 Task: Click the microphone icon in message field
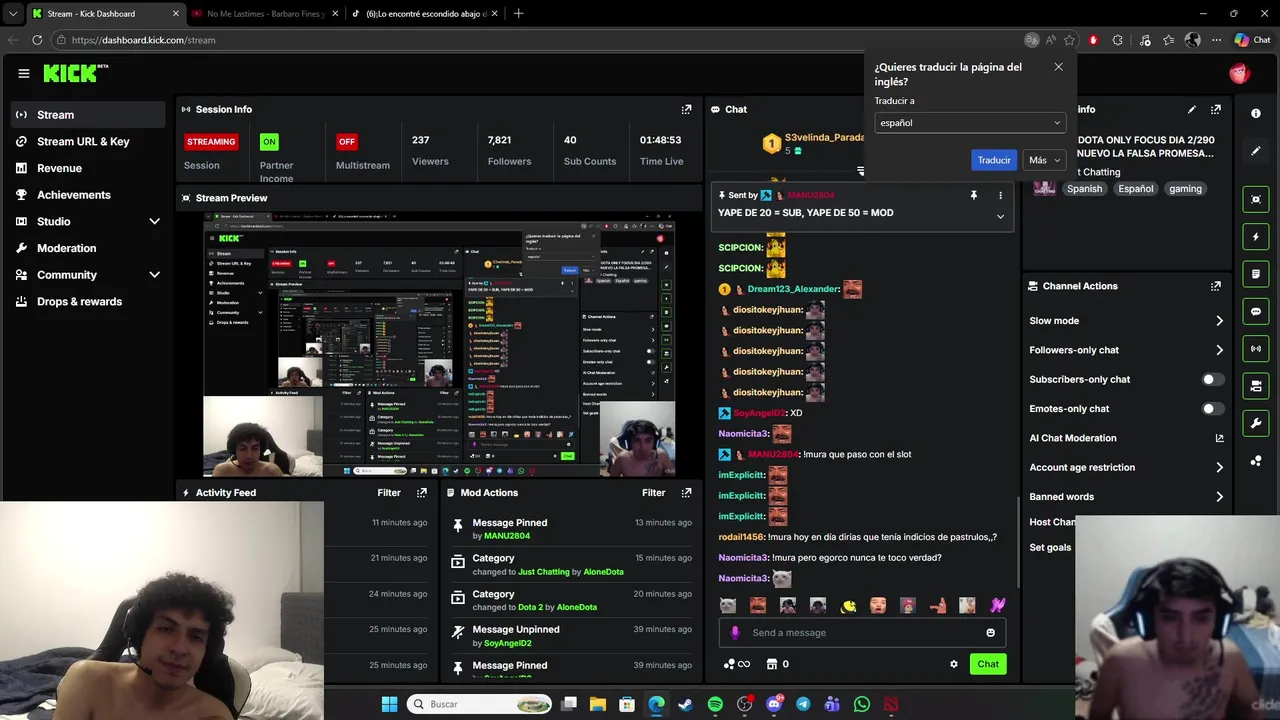pyautogui.click(x=735, y=633)
